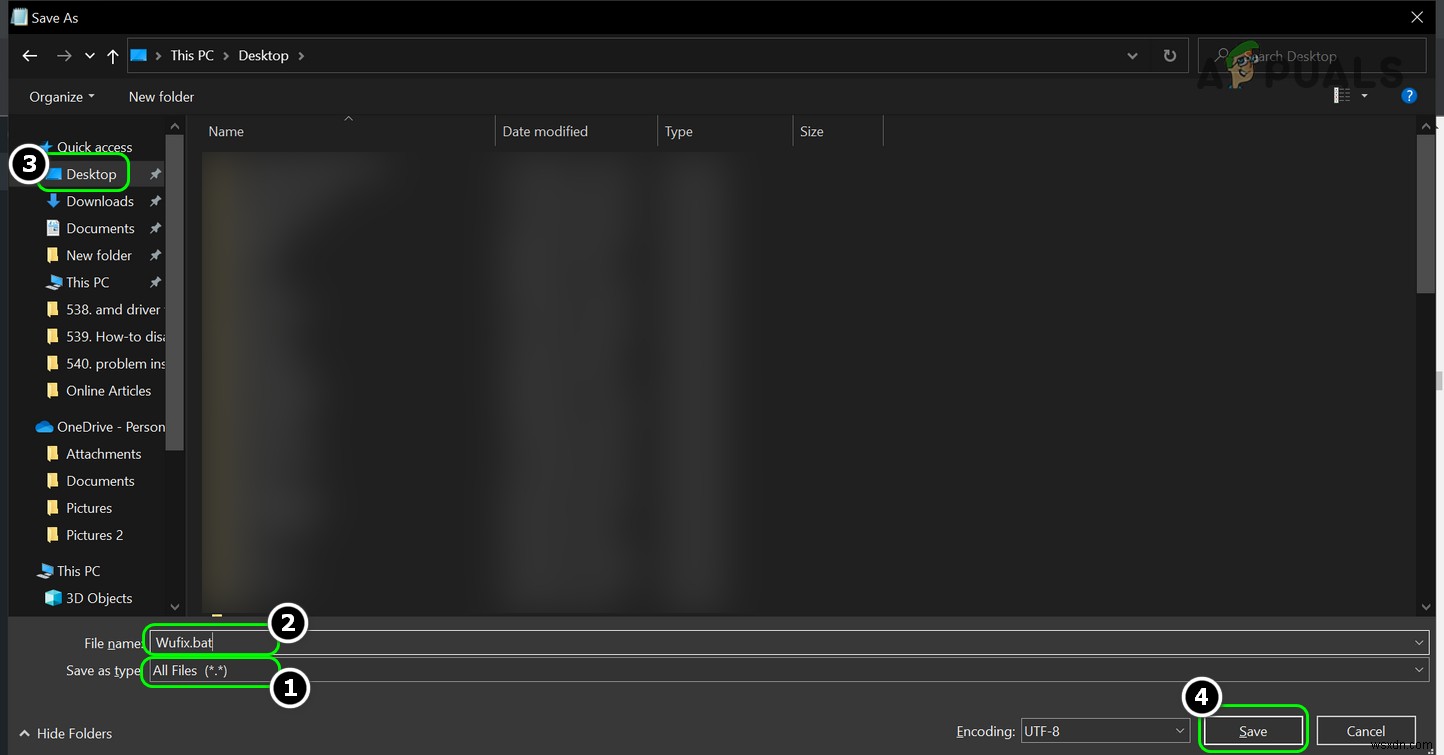Click the Save button
The image size is (1444, 755).
tap(1253, 732)
